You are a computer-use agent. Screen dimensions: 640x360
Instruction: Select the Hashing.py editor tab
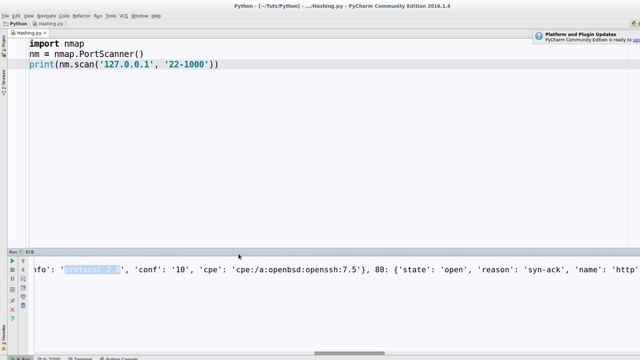click(29, 33)
